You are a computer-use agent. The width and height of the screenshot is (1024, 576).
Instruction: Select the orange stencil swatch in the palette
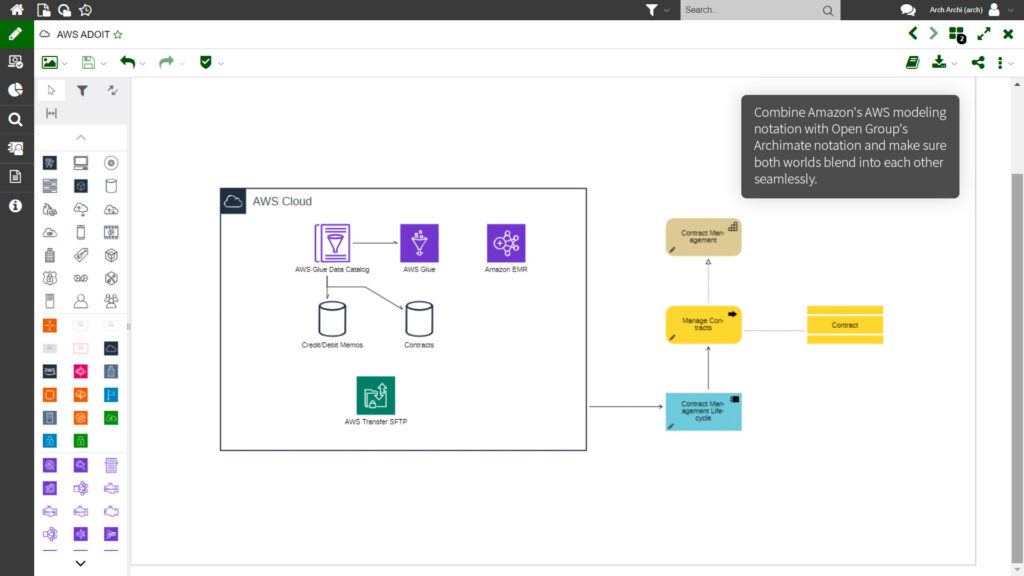click(50, 325)
